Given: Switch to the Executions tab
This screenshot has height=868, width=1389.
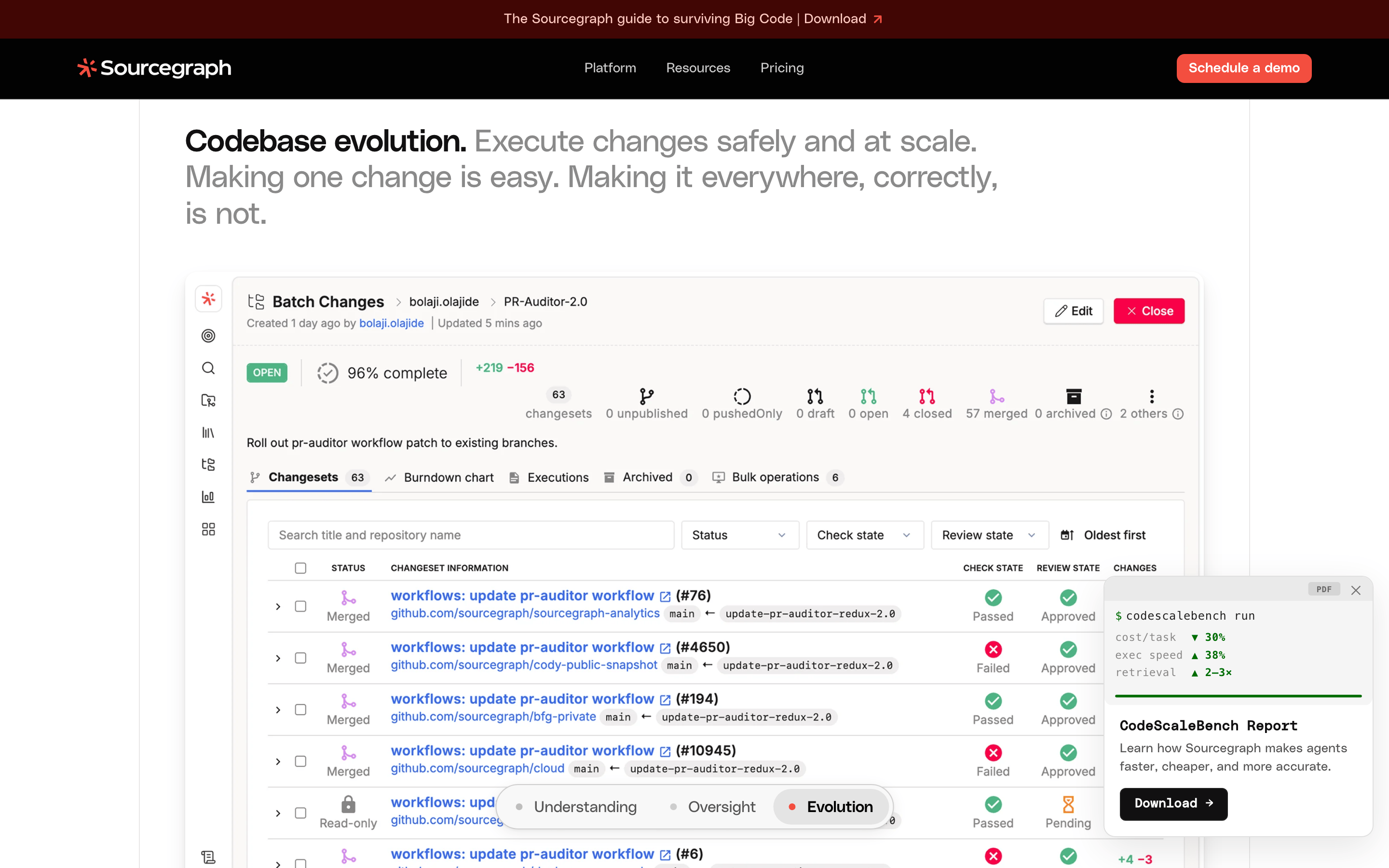Looking at the screenshot, I should (x=549, y=477).
